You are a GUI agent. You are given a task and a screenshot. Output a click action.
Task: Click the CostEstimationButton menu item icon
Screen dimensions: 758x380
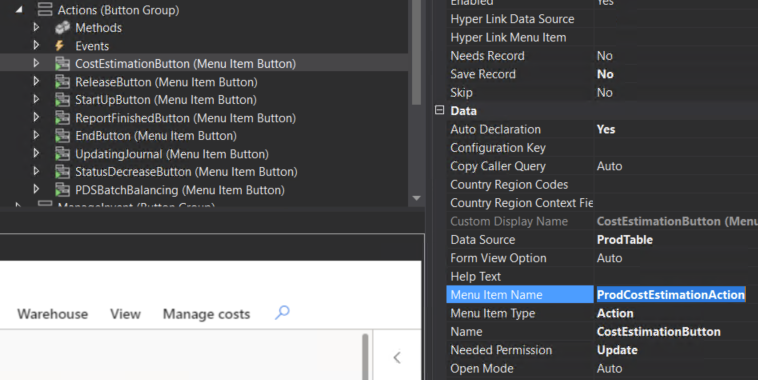62,64
